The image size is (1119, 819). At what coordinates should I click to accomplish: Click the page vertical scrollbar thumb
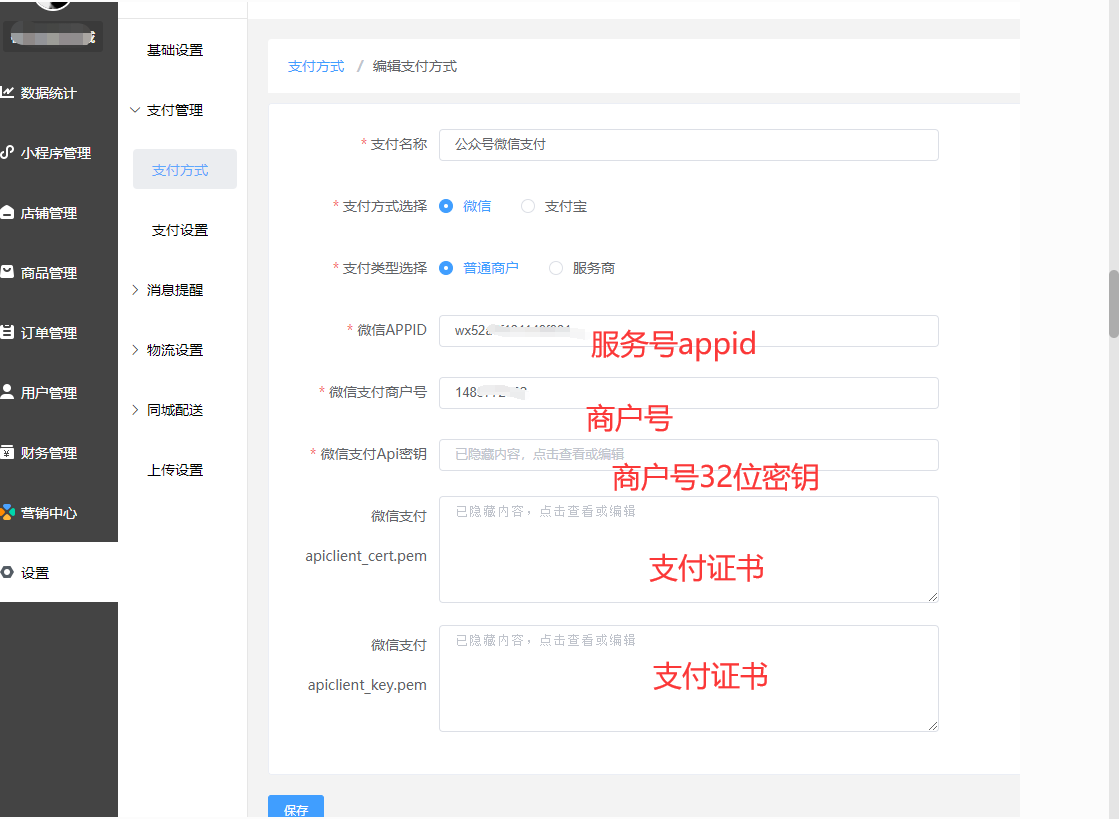pyautogui.click(x=1113, y=304)
